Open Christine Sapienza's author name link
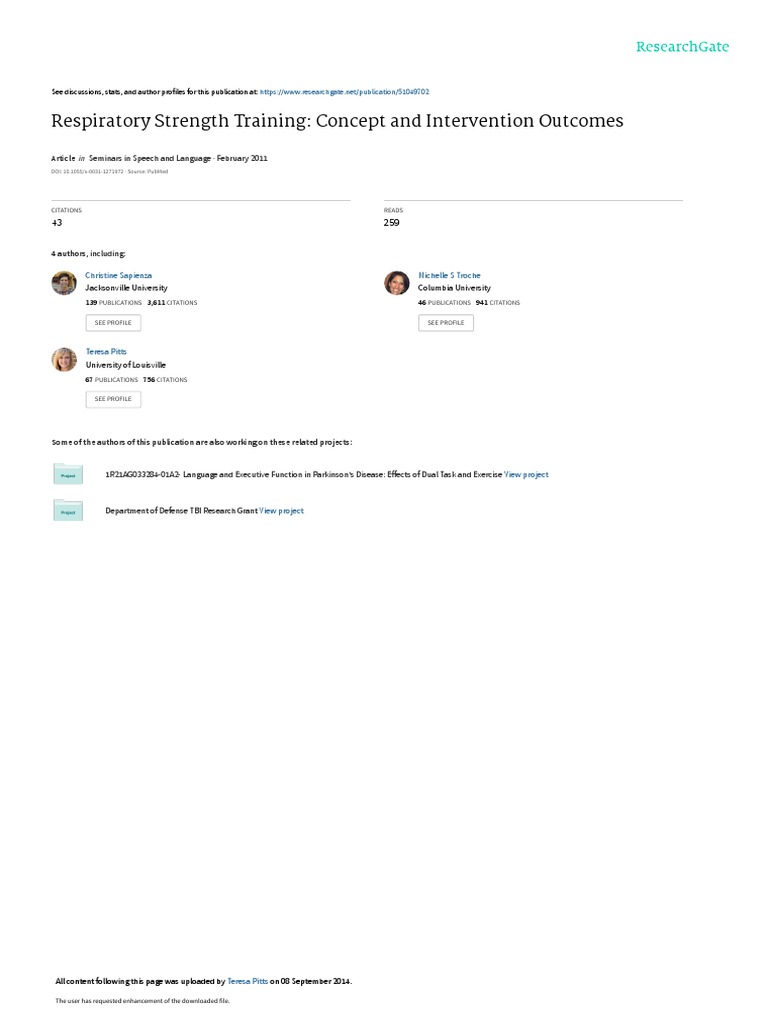Screen dimensions: 768x1024 tap(118, 276)
